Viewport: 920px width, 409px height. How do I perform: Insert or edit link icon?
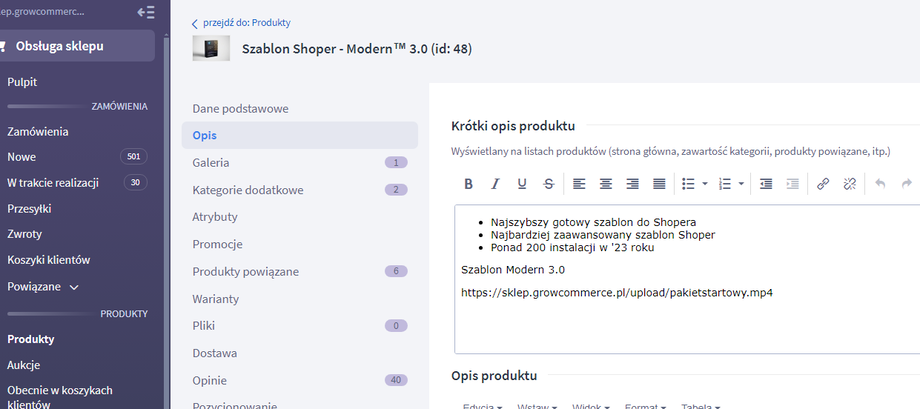coord(823,184)
